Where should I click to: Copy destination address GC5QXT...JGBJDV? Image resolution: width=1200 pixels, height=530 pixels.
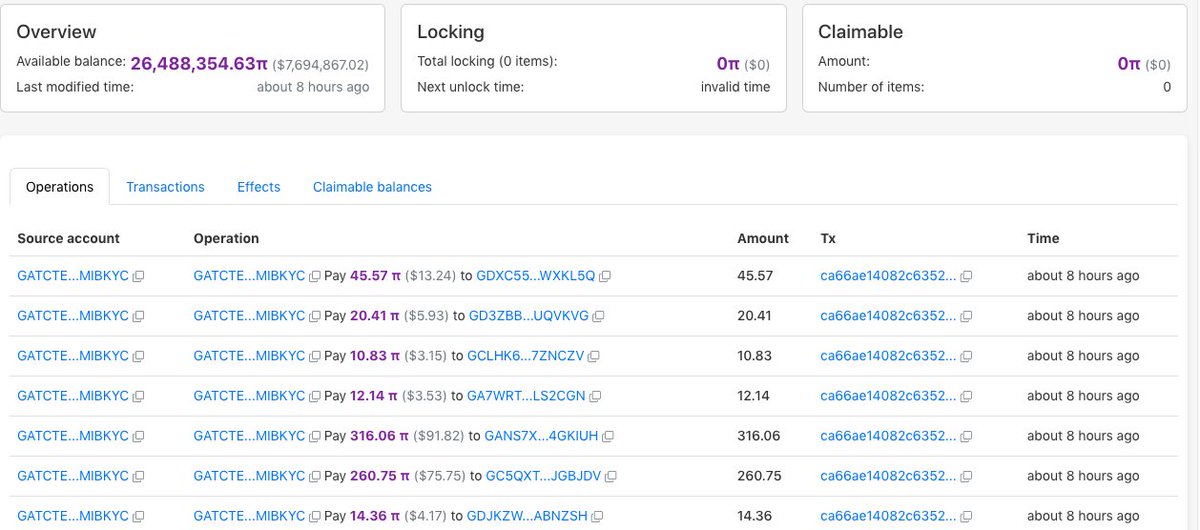611,476
